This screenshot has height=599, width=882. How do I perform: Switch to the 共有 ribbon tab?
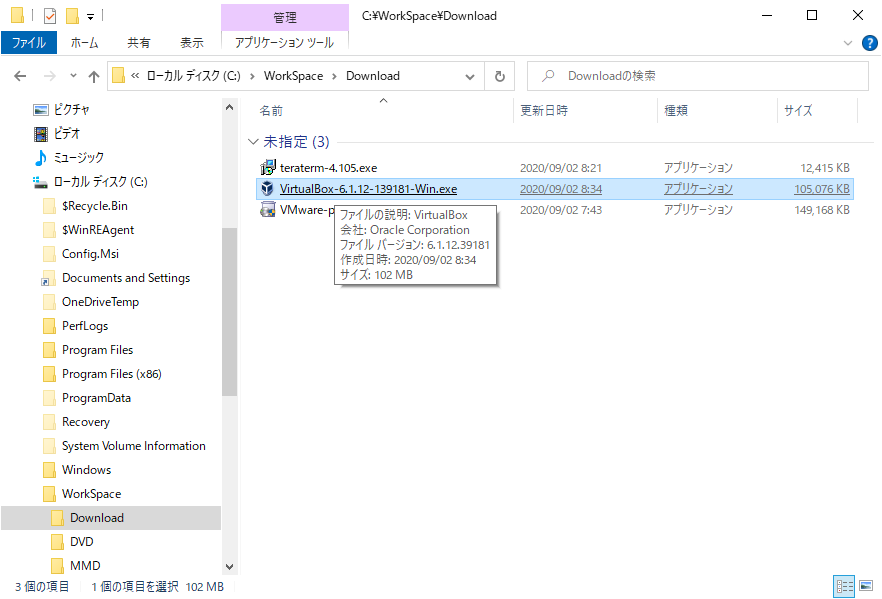point(138,43)
